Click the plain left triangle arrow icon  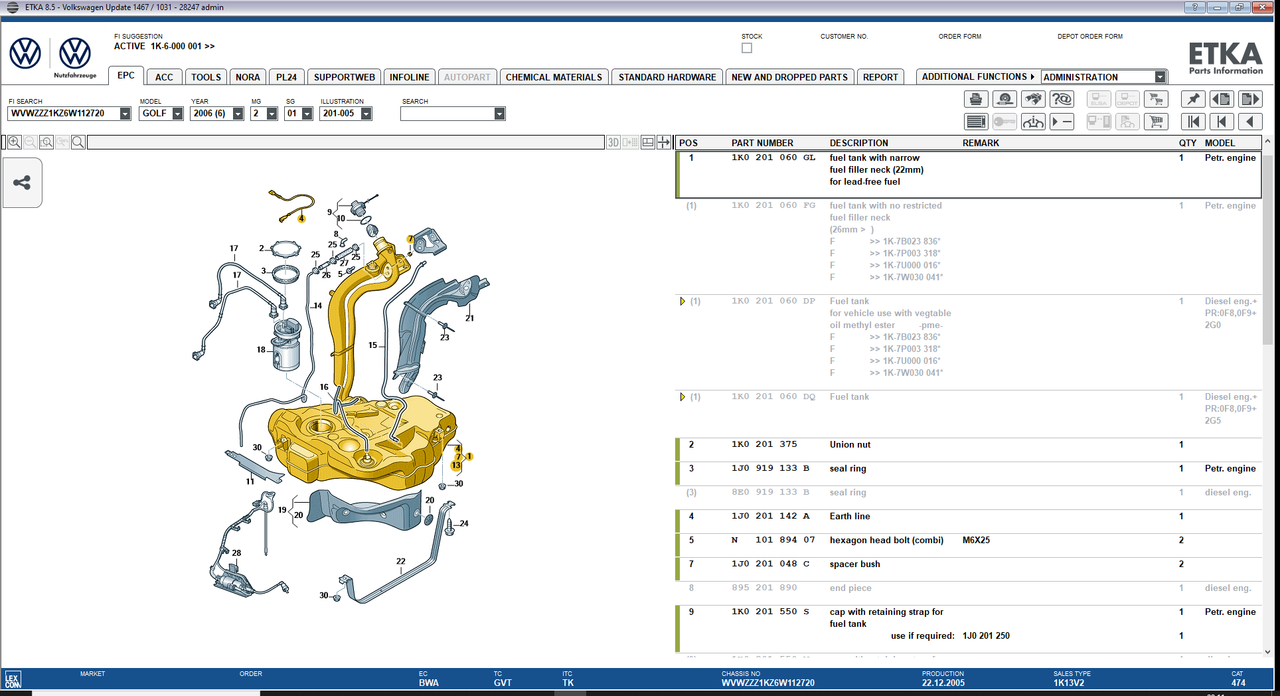tap(1250, 122)
